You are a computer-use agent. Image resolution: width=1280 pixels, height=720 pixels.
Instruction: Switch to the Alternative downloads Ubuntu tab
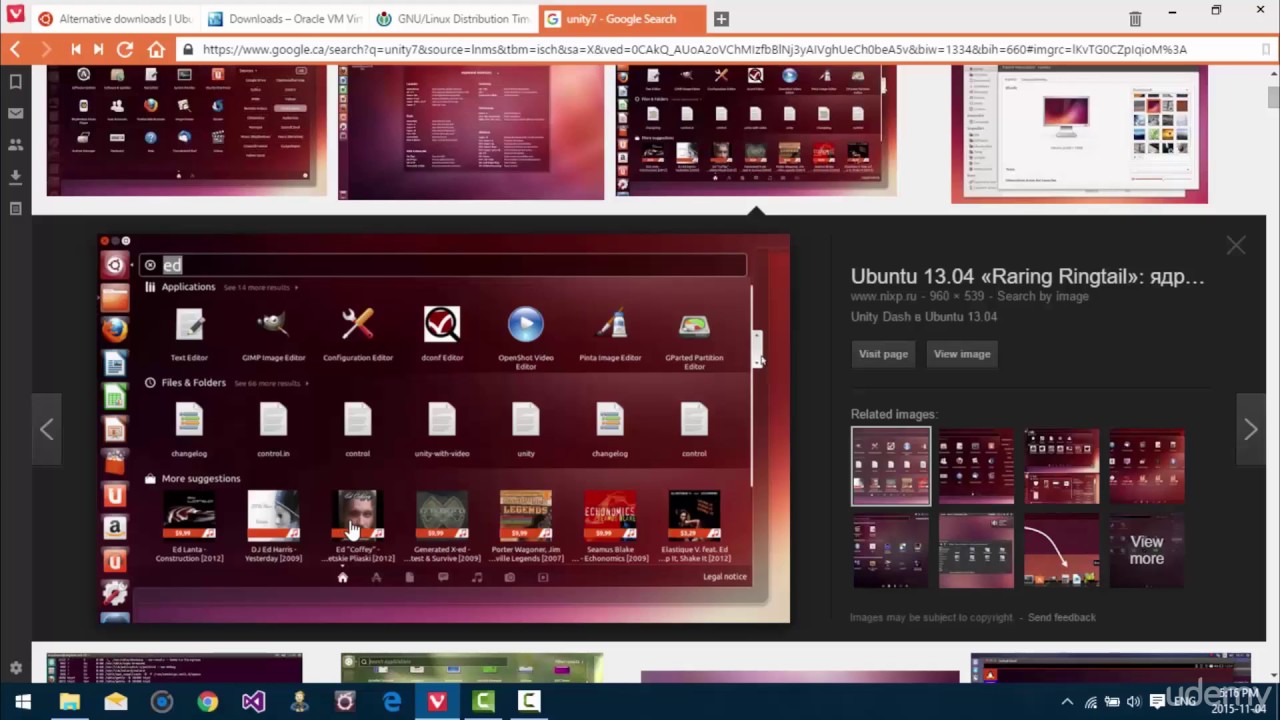(113, 19)
